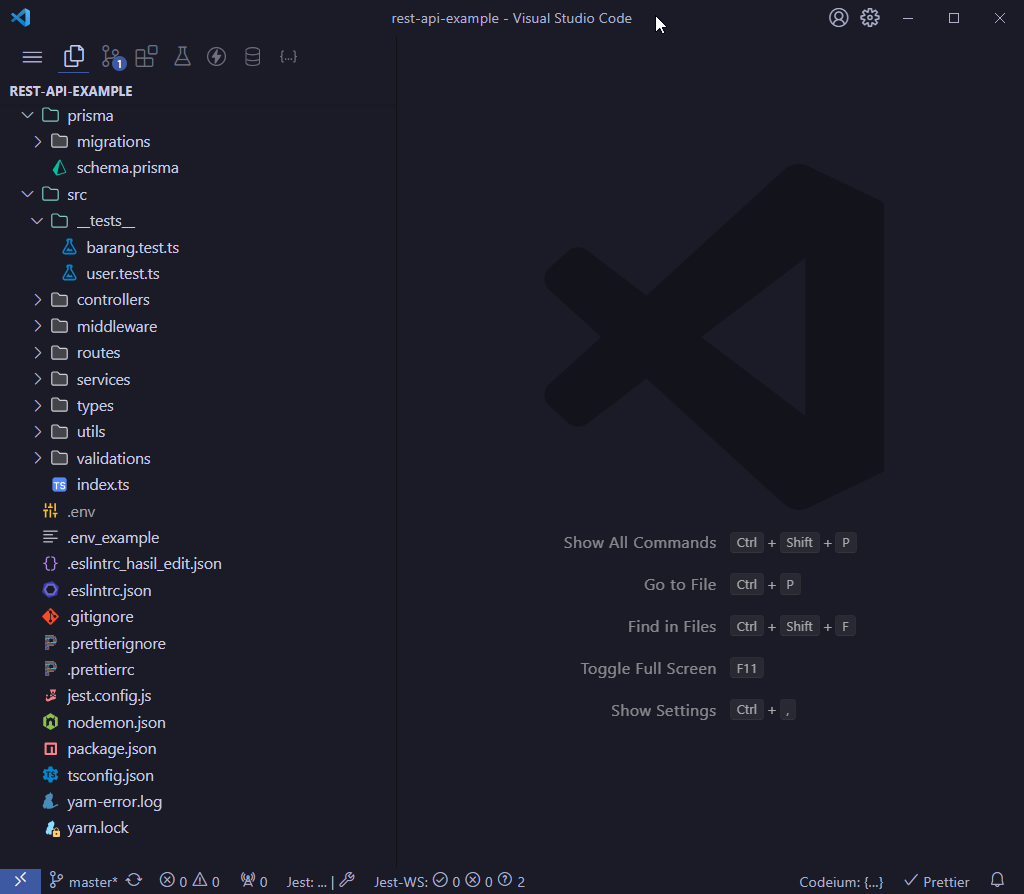Expand the routes folder chevron

tap(38, 353)
